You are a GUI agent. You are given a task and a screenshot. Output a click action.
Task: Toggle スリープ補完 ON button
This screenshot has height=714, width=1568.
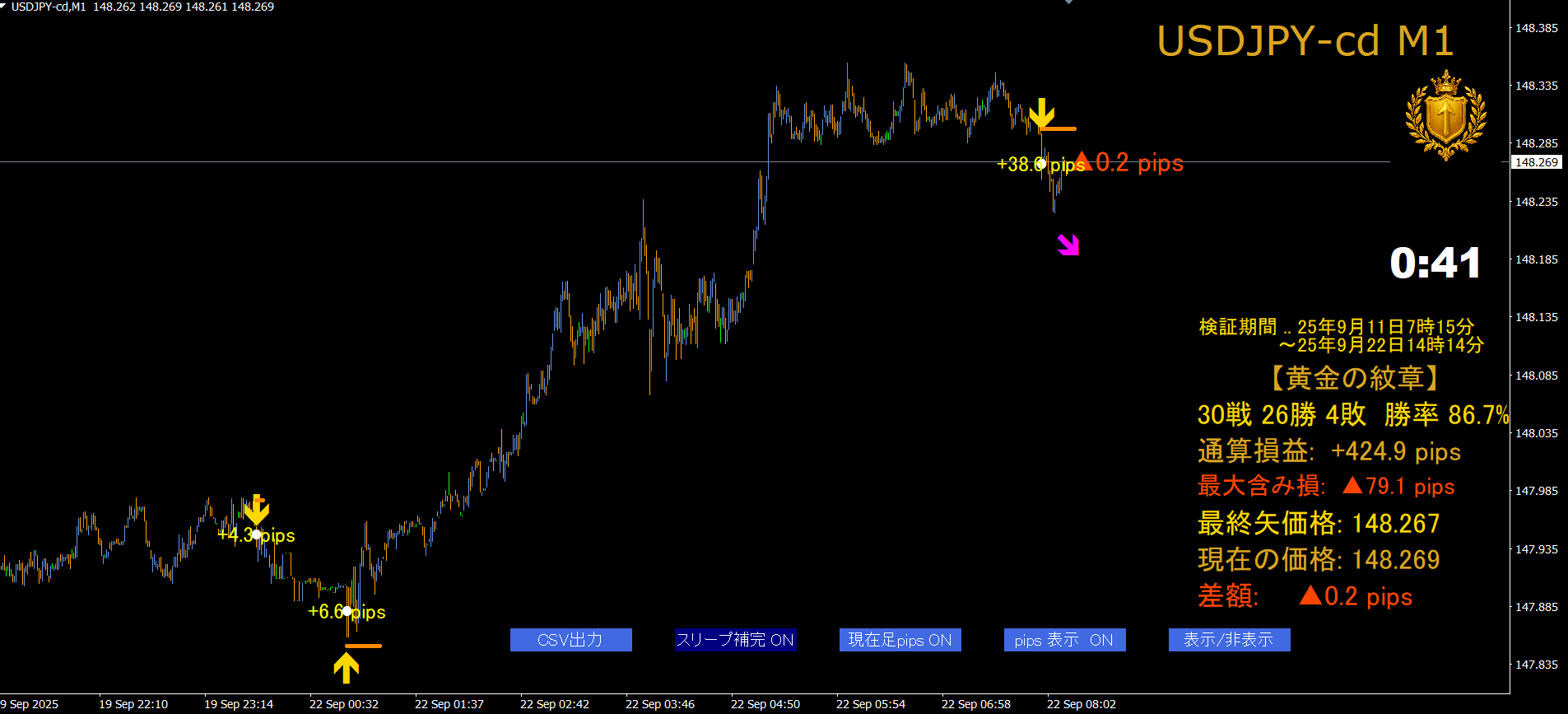735,640
